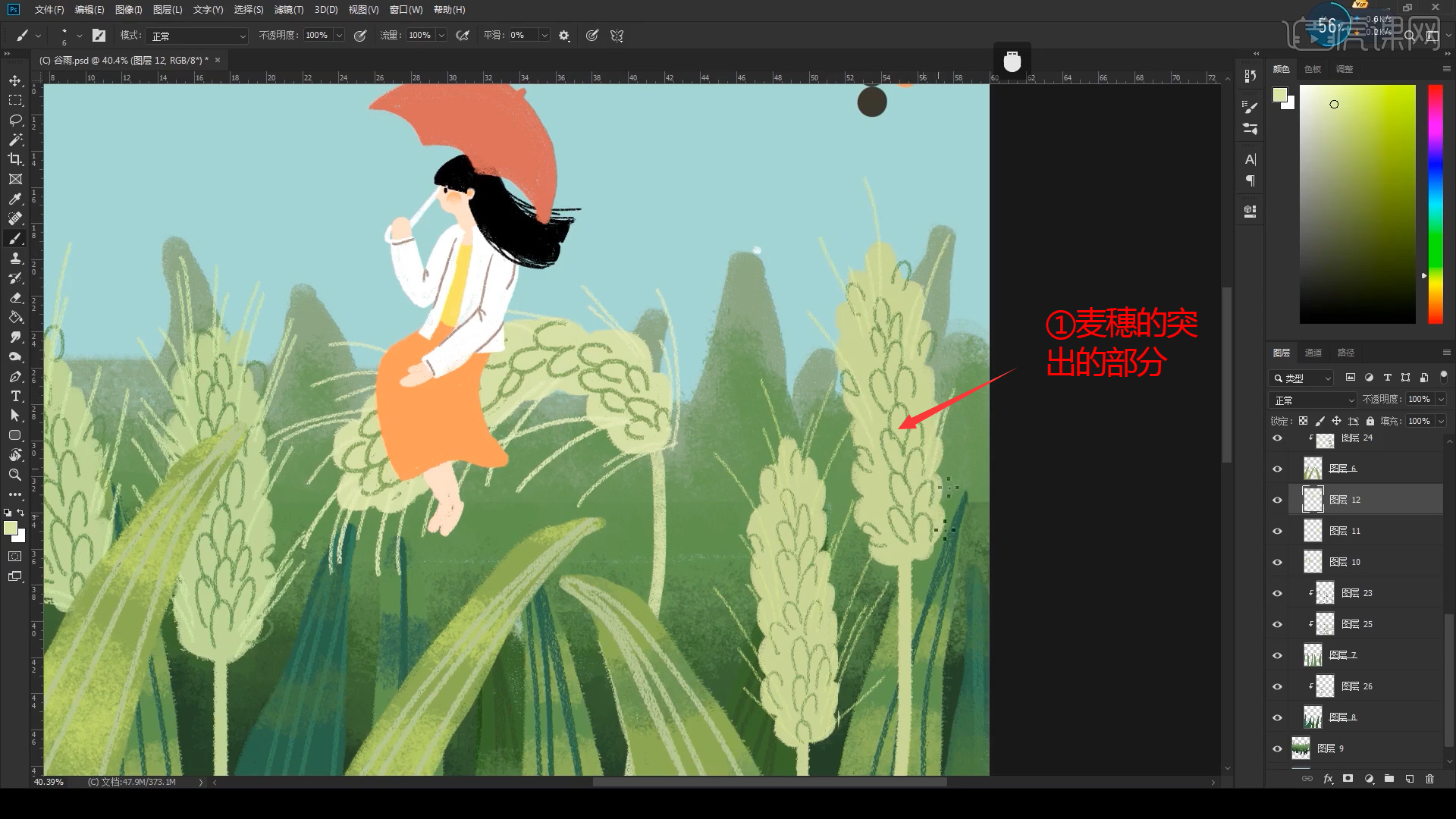Select the Type tool
The height and width of the screenshot is (819, 1456).
(15, 396)
